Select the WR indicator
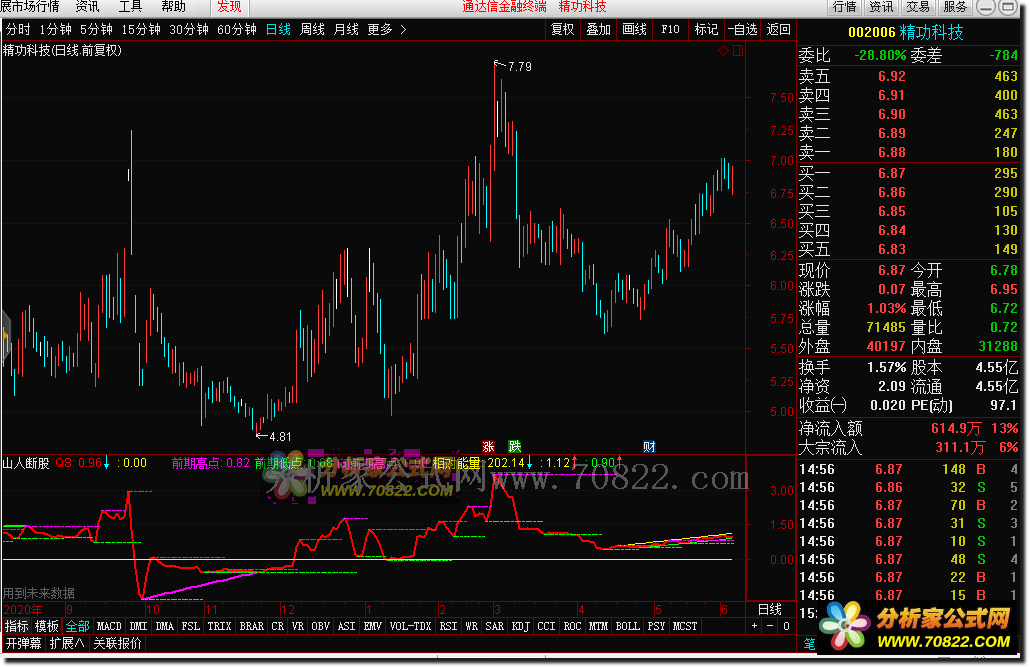Image resolution: width=1030 pixels, height=667 pixels. click(472, 626)
